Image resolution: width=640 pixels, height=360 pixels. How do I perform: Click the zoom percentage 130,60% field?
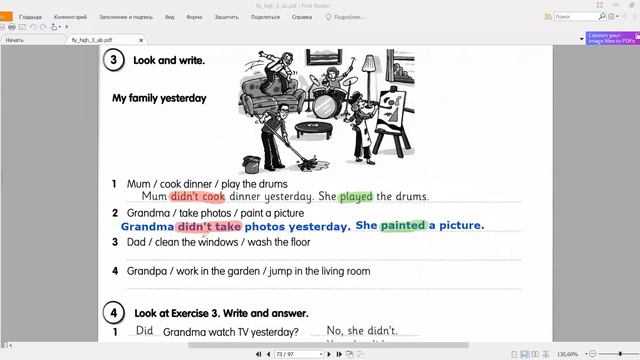click(x=568, y=354)
